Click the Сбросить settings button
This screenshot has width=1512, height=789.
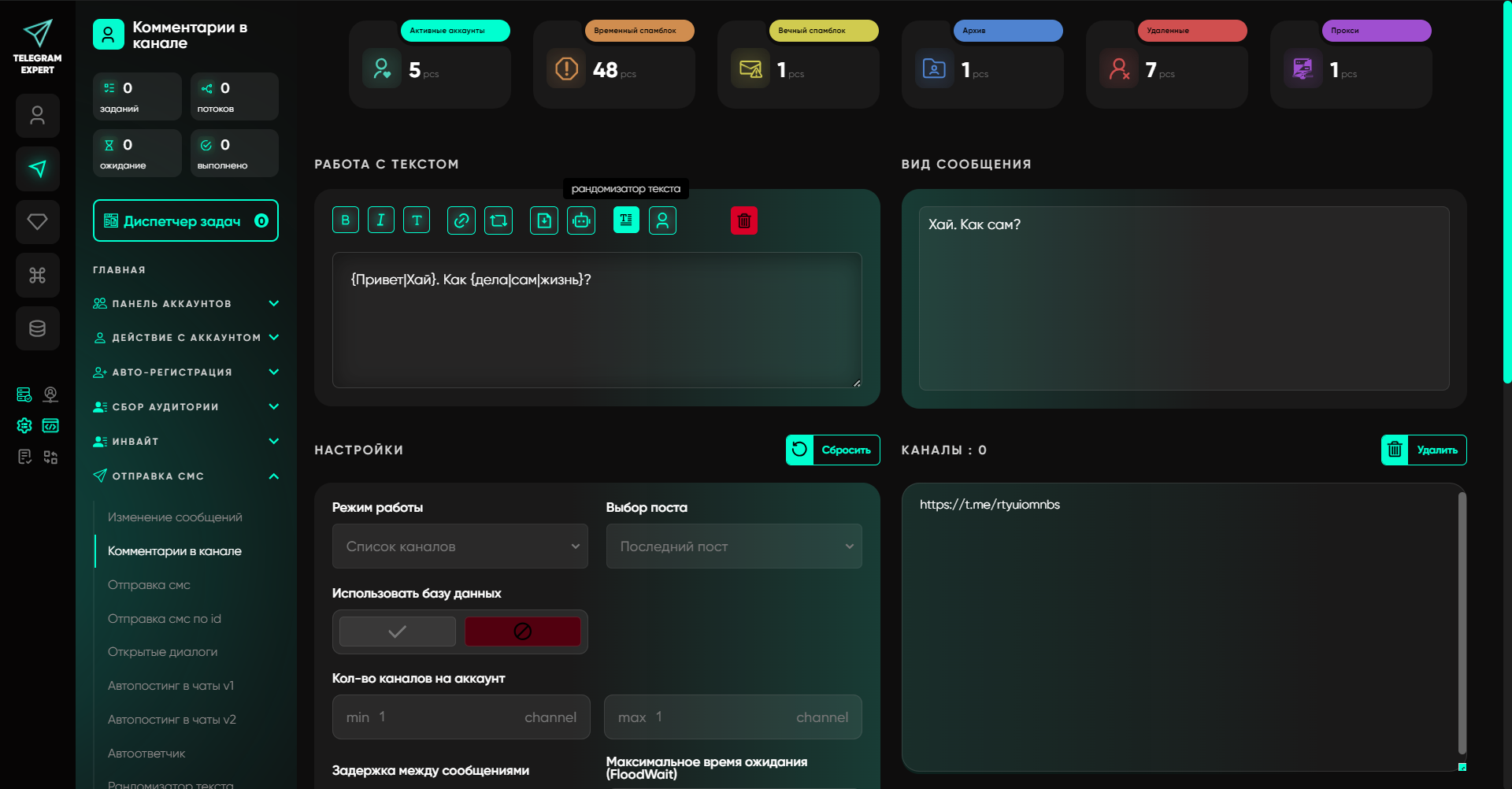click(x=833, y=450)
